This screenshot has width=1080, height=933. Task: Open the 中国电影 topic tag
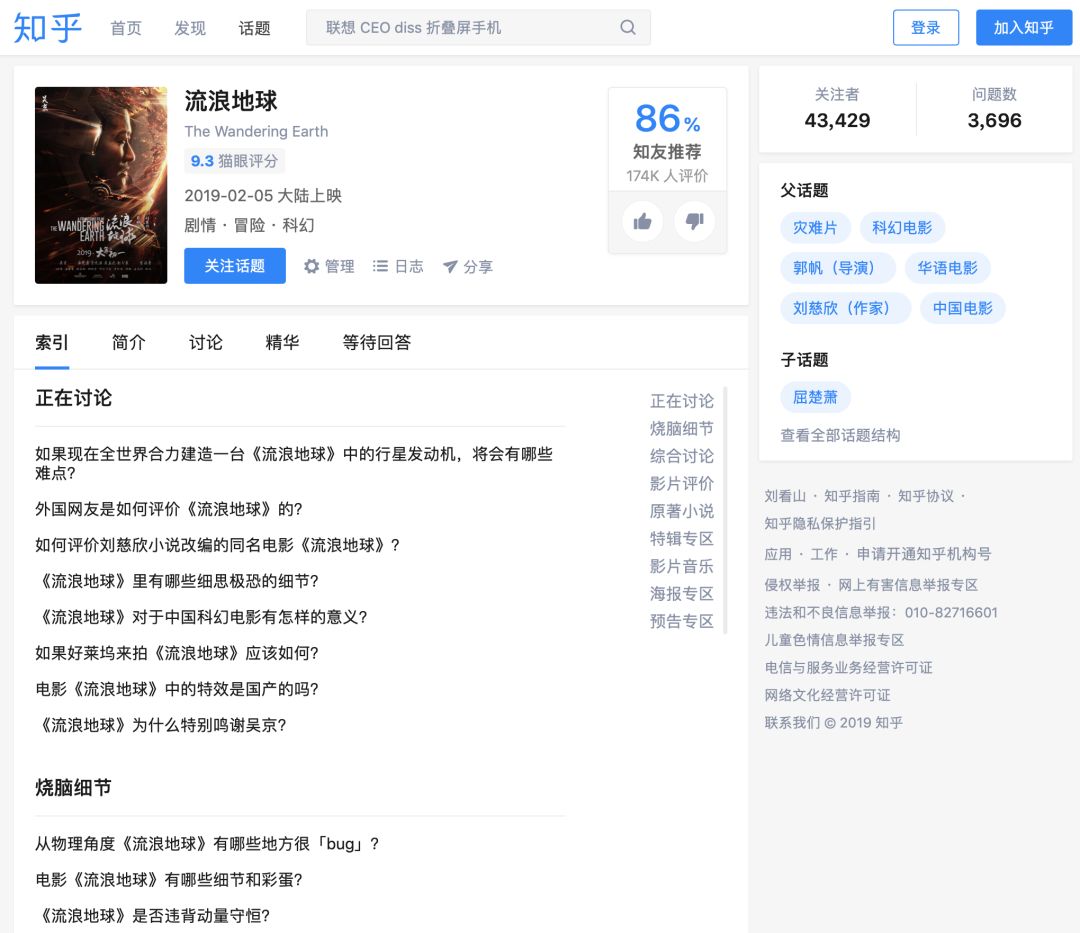pyautogui.click(x=963, y=308)
